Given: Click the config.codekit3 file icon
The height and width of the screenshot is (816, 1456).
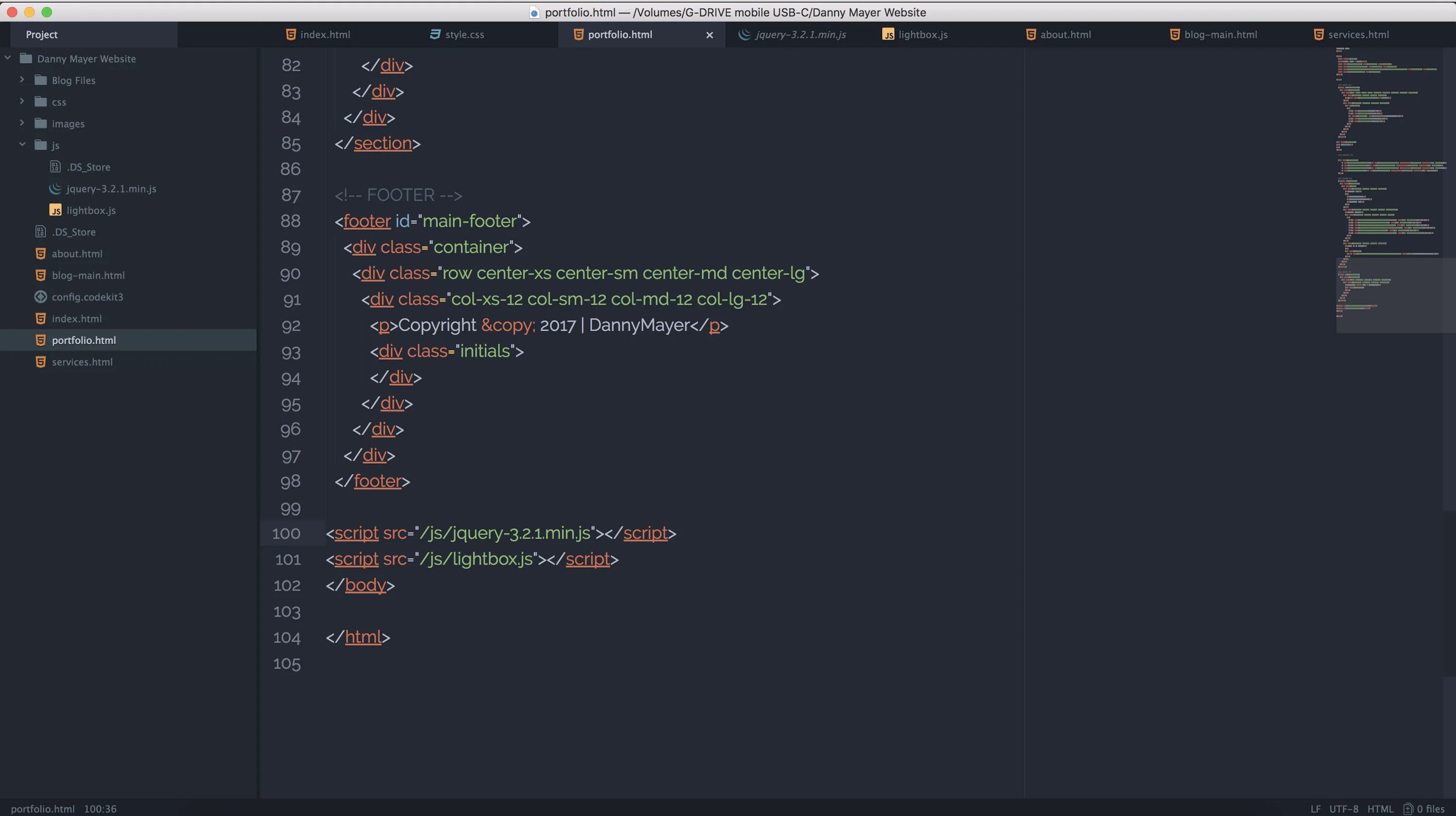Looking at the screenshot, I should [41, 297].
